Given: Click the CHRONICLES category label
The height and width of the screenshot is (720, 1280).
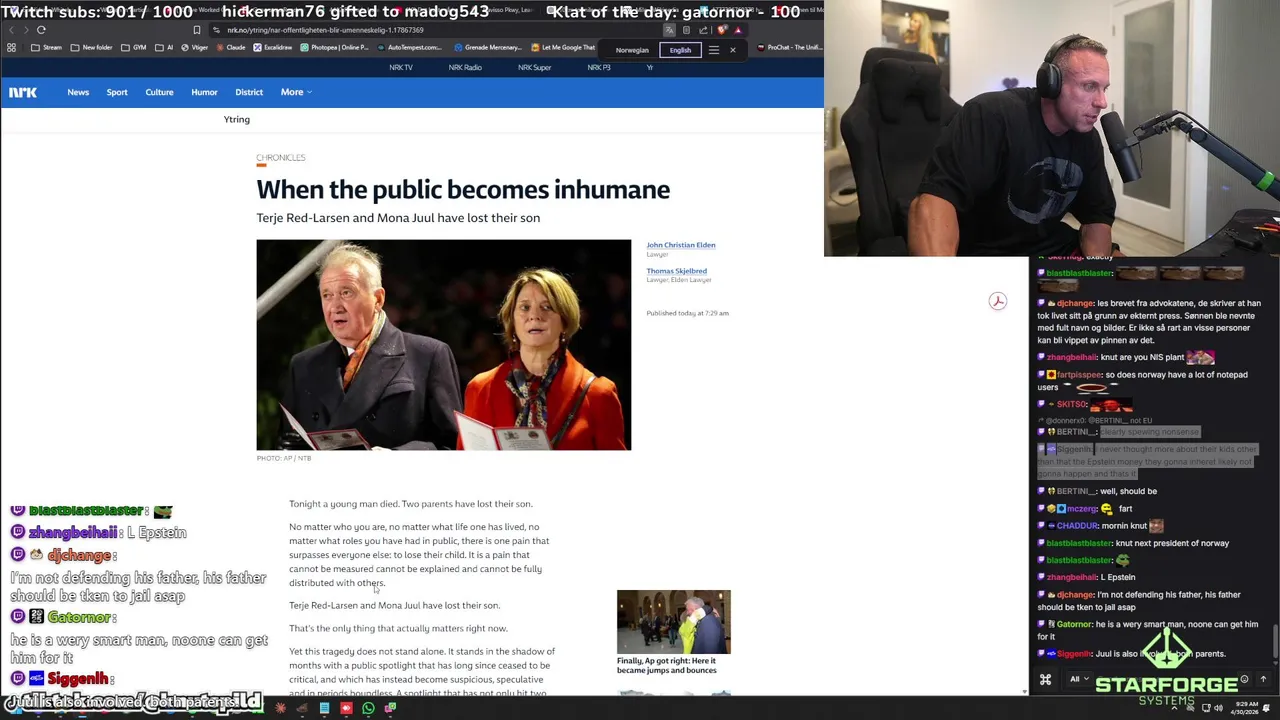Looking at the screenshot, I should [281, 157].
